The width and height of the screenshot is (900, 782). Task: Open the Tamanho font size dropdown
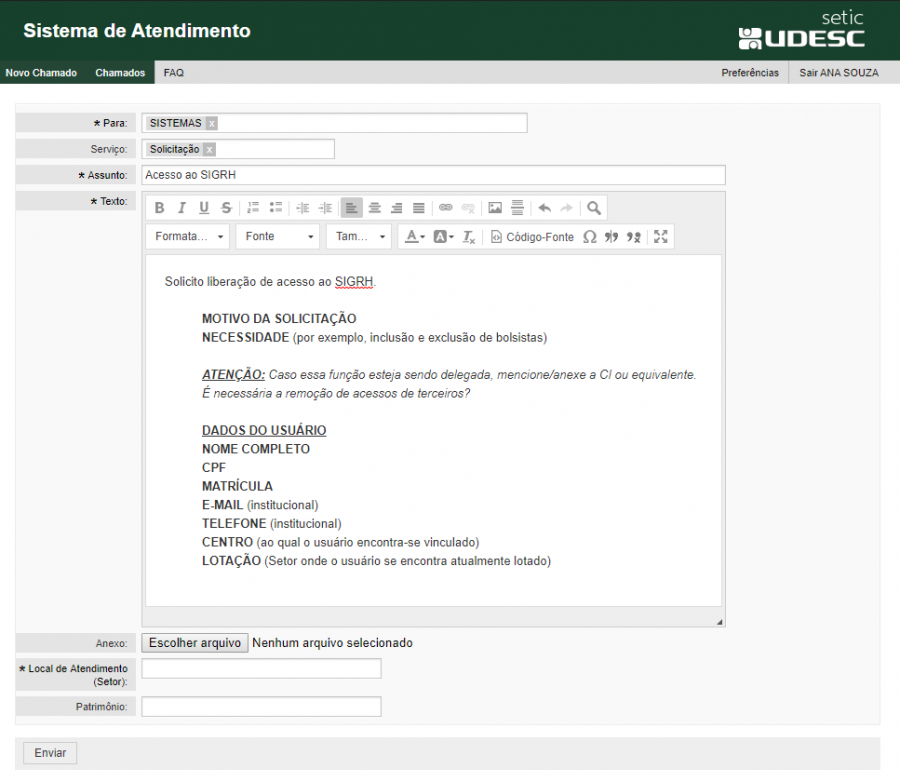[x=359, y=237]
